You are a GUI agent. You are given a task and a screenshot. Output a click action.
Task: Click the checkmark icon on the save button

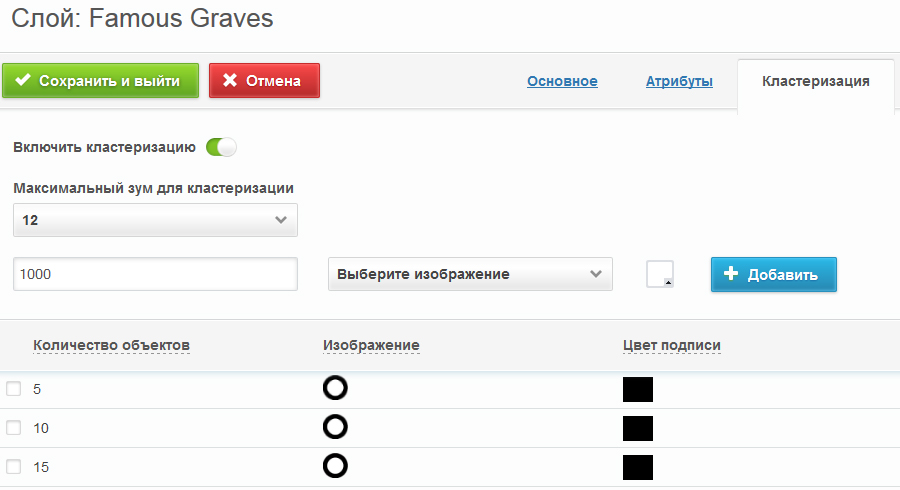[23, 81]
